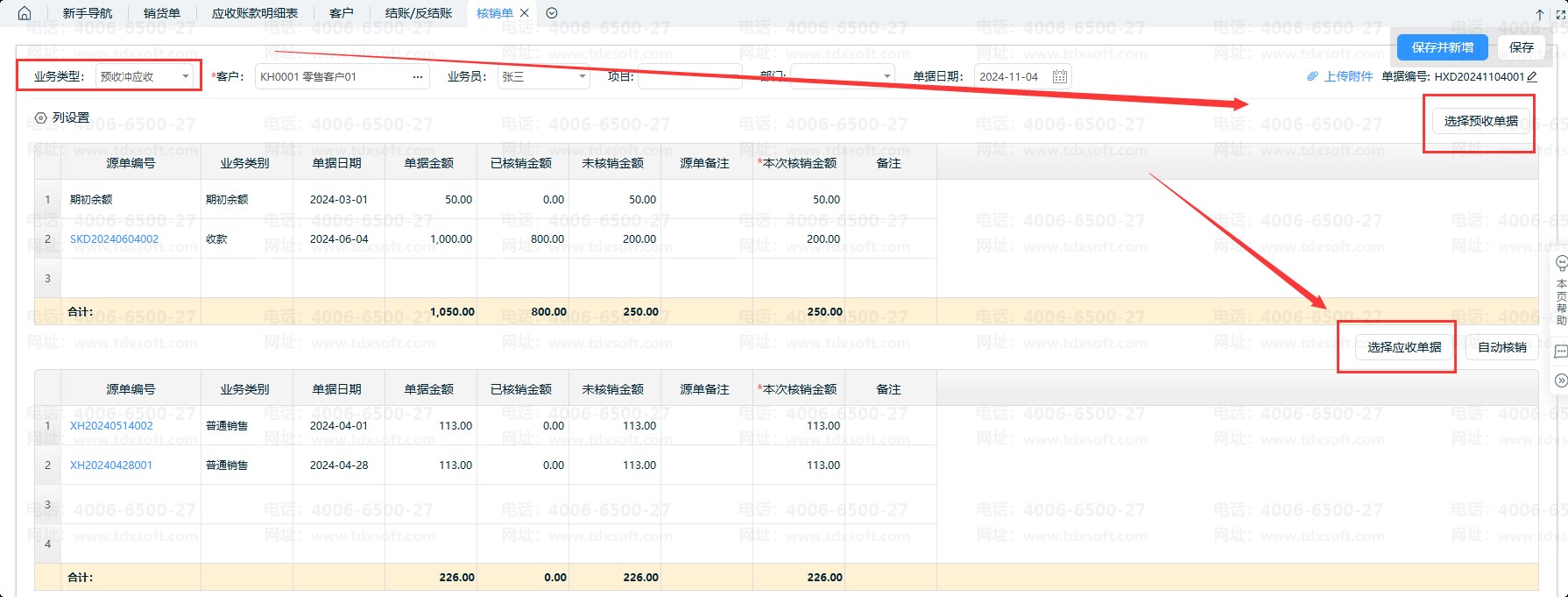Open the 本页帮助 lightbulb help icon
Viewport: 1568px width, 597px height.
[1560, 263]
